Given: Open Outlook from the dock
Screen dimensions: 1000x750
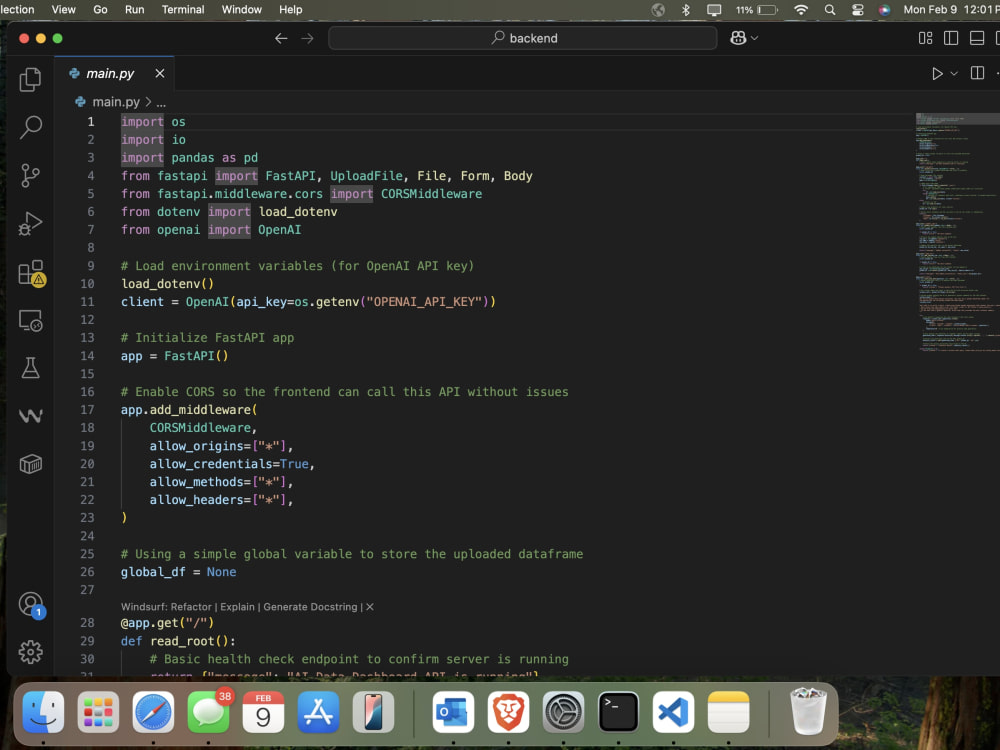Looking at the screenshot, I should [x=453, y=712].
